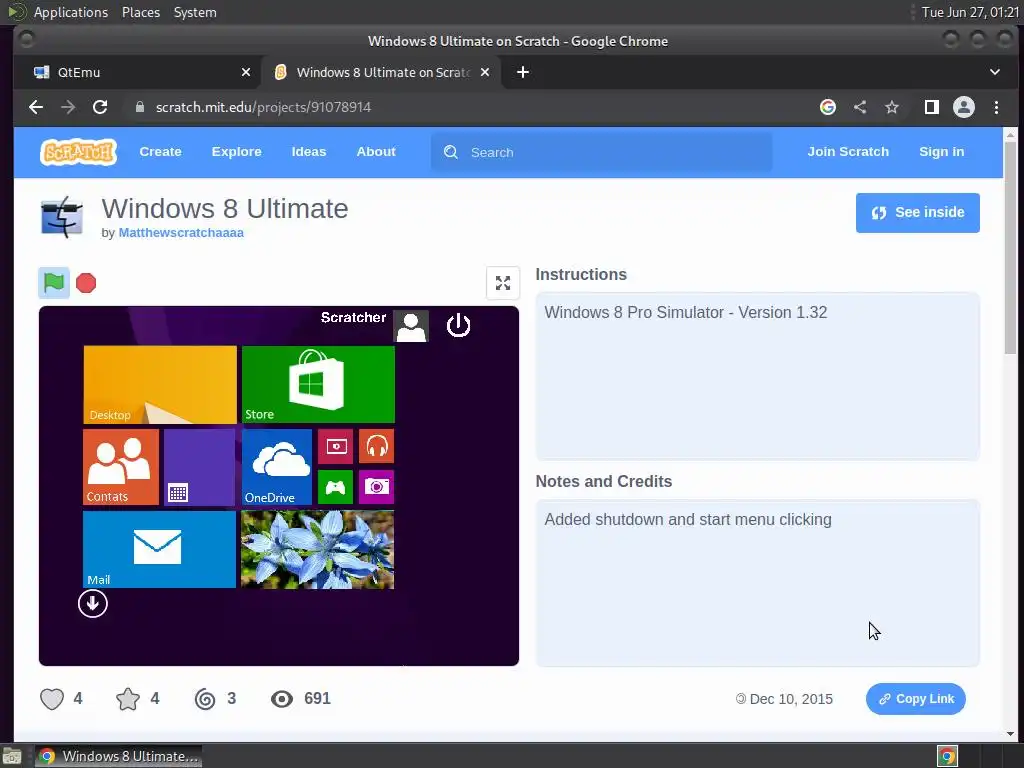Click the clock showing Tue Jun 27
Viewport: 1024px width, 768px height.
pos(970,12)
